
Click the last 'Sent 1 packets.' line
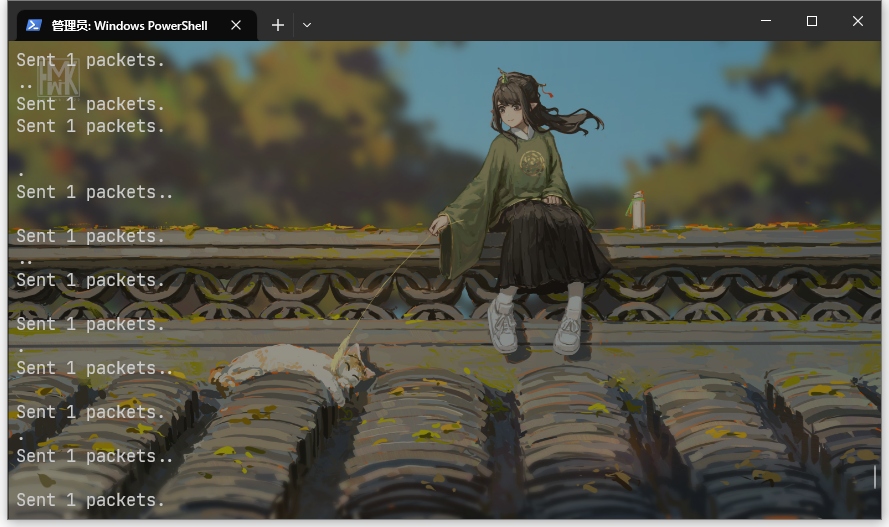click(x=90, y=500)
